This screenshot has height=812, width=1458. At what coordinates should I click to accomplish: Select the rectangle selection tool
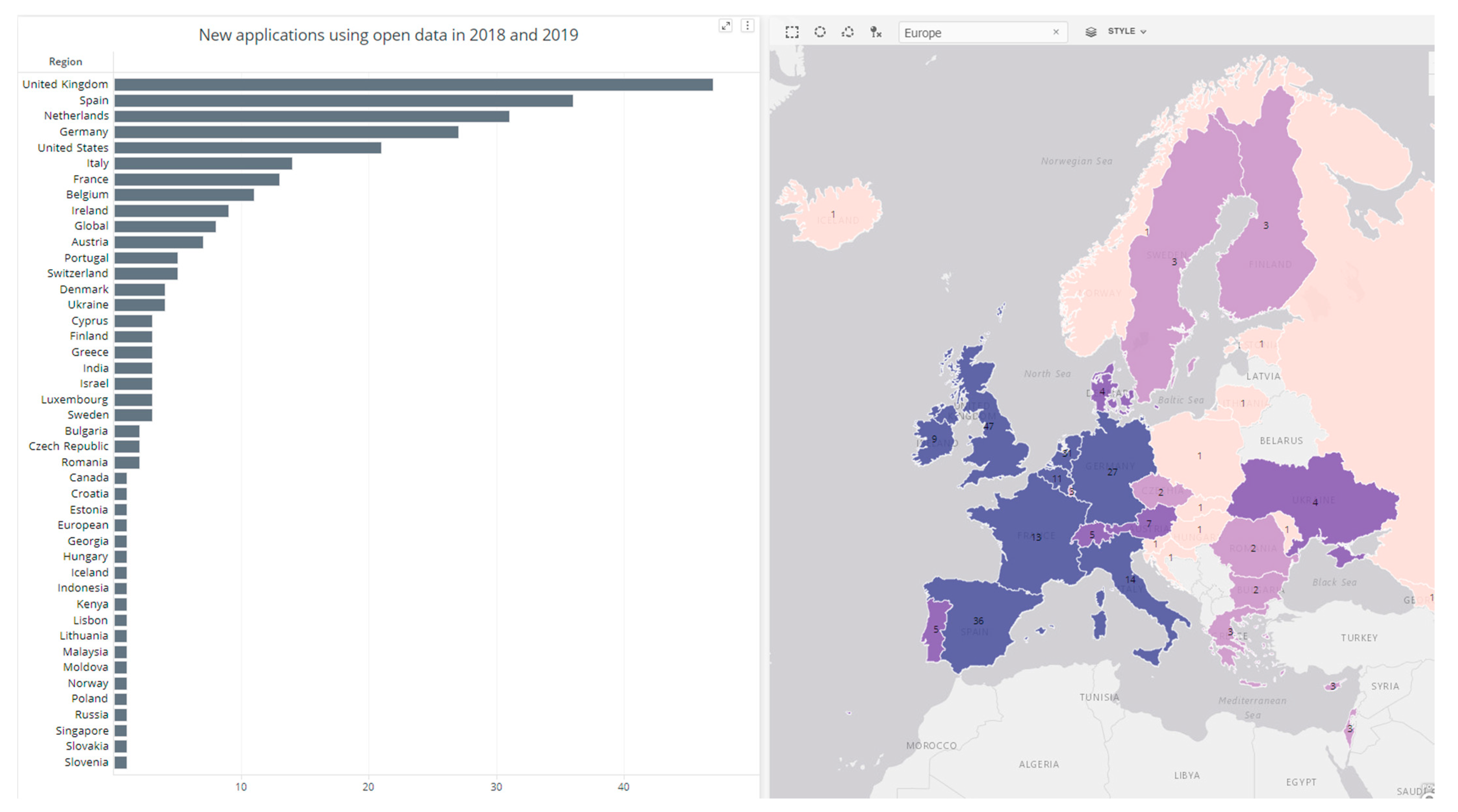click(x=792, y=32)
